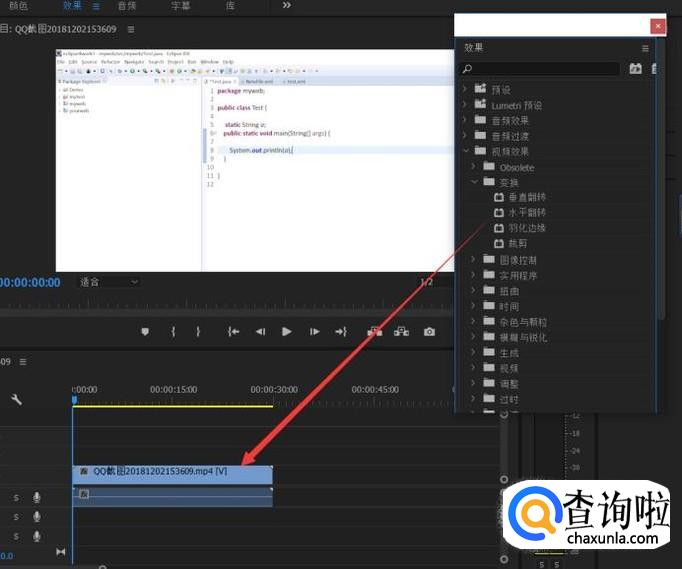Toggle solo on first audio track
The height and width of the screenshot is (569, 682).
coord(16,497)
